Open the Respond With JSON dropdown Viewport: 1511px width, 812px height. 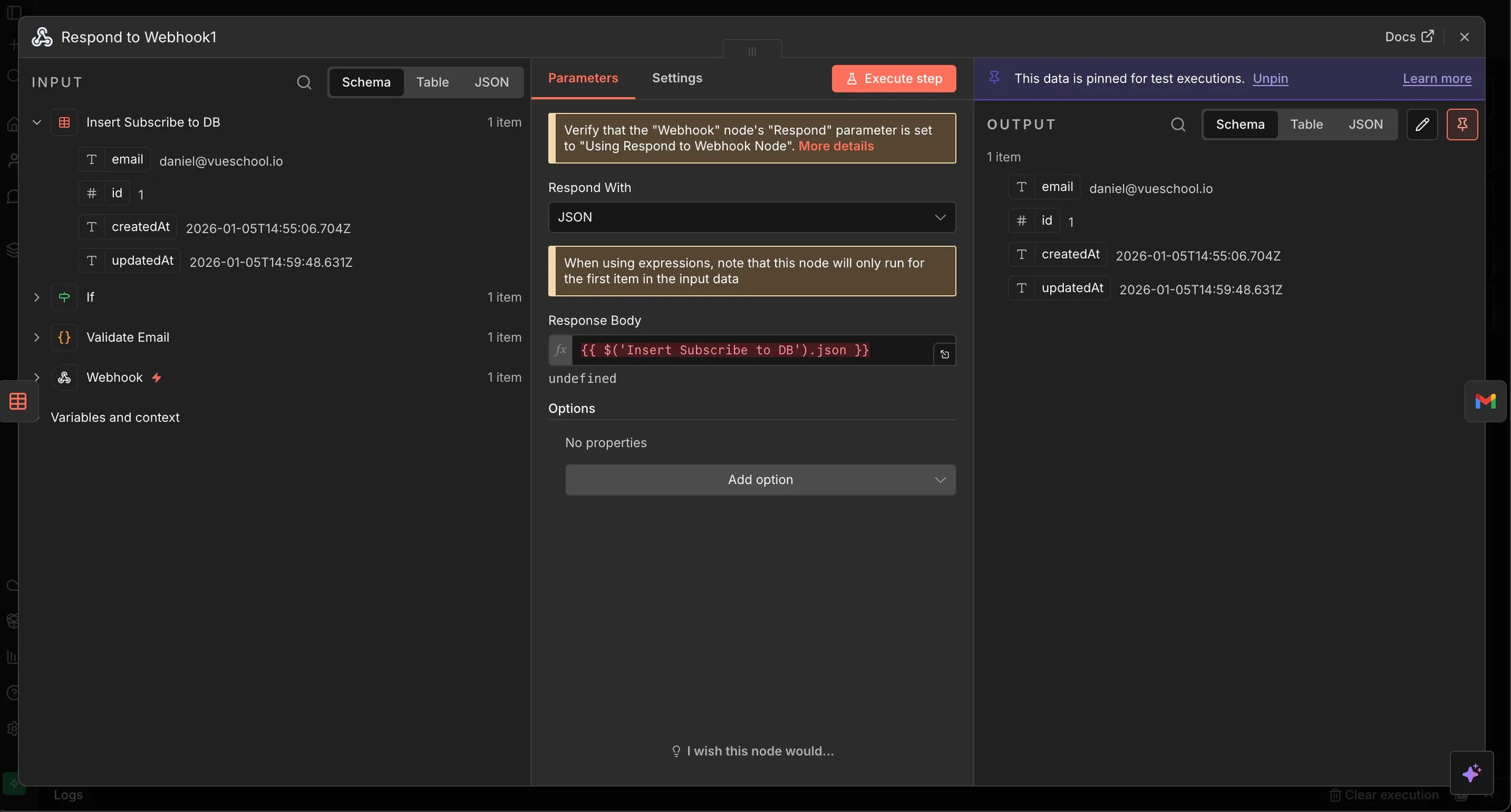pyautogui.click(x=752, y=217)
